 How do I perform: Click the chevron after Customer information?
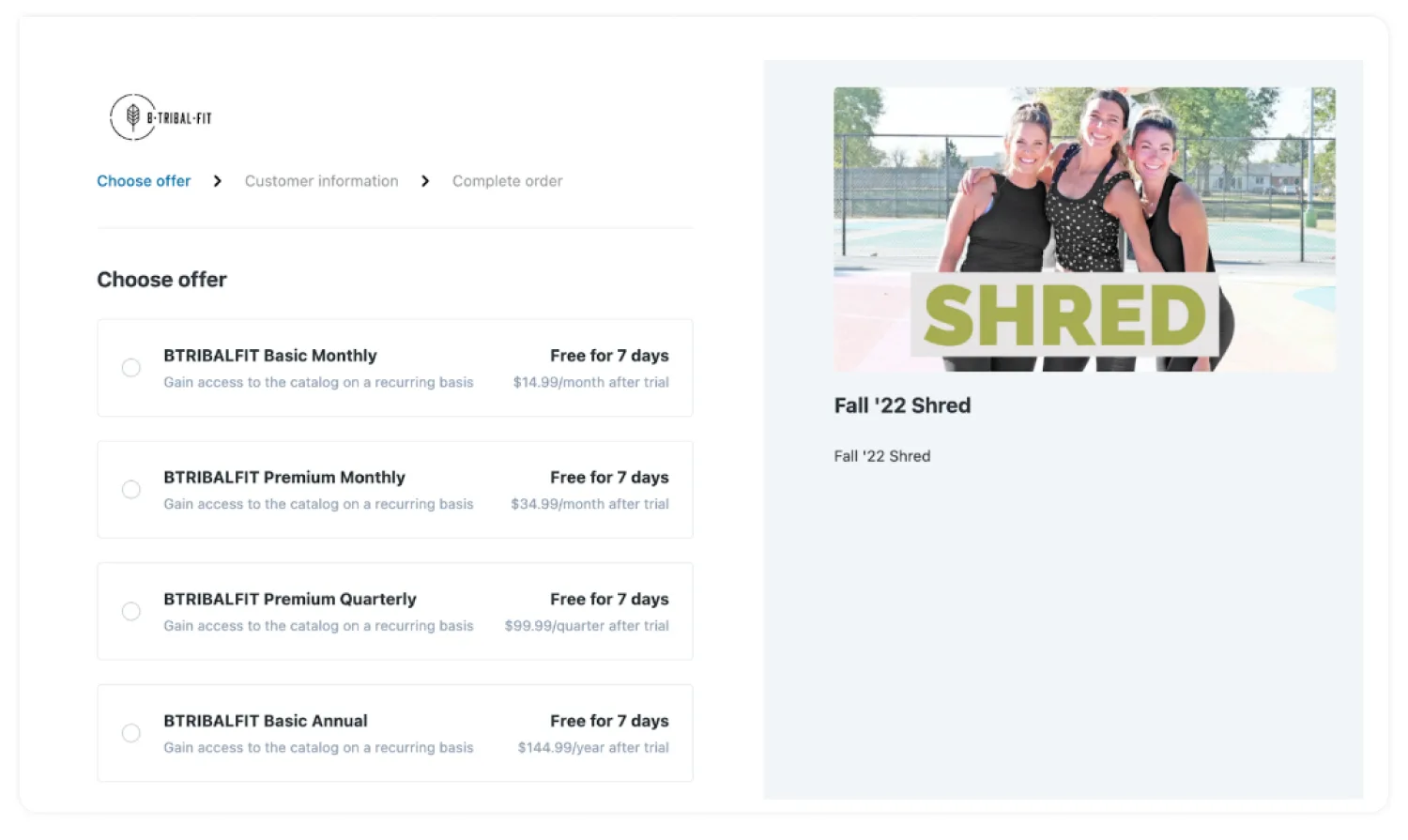tap(425, 181)
